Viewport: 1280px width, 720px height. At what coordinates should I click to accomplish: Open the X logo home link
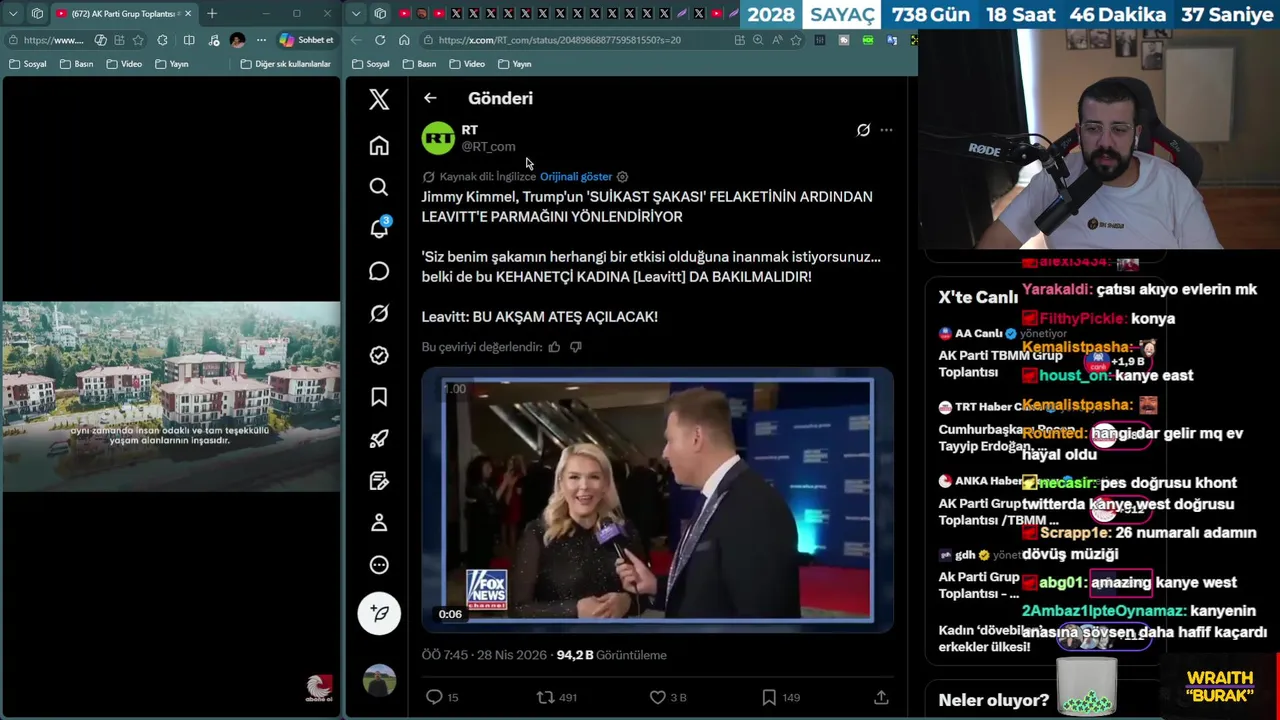click(379, 99)
